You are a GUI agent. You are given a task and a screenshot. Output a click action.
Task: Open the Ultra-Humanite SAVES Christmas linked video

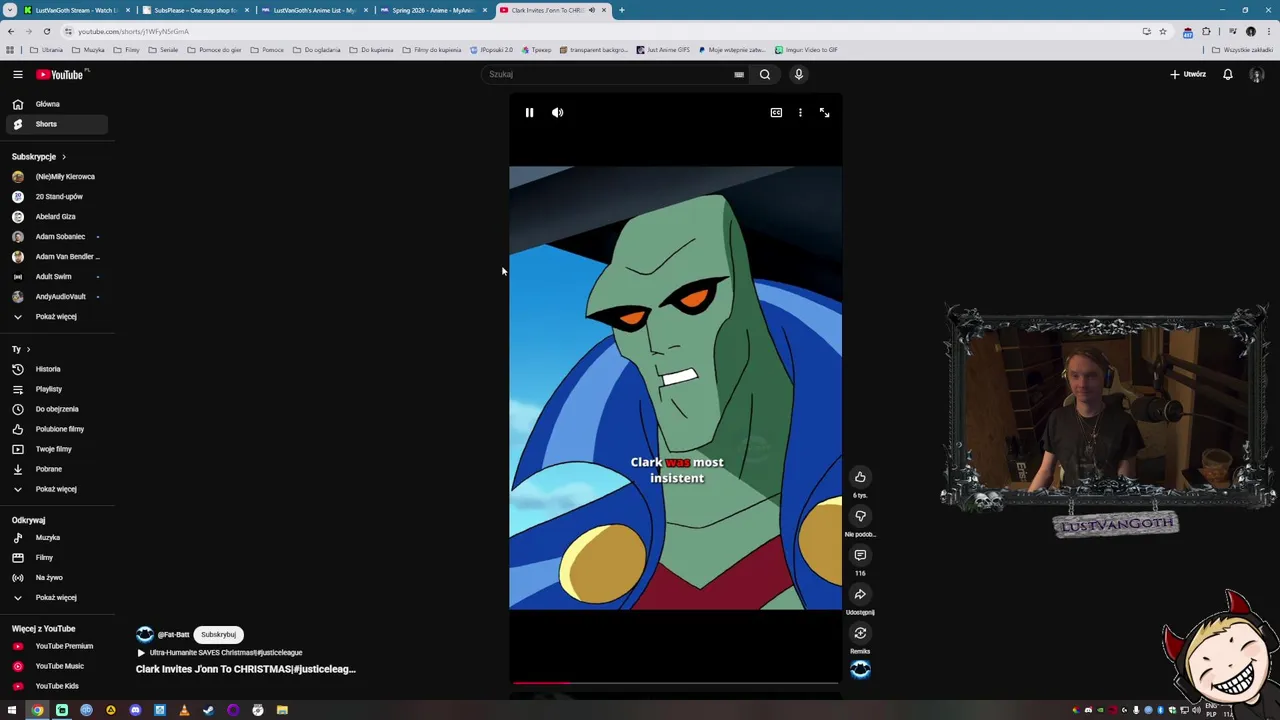(219, 653)
